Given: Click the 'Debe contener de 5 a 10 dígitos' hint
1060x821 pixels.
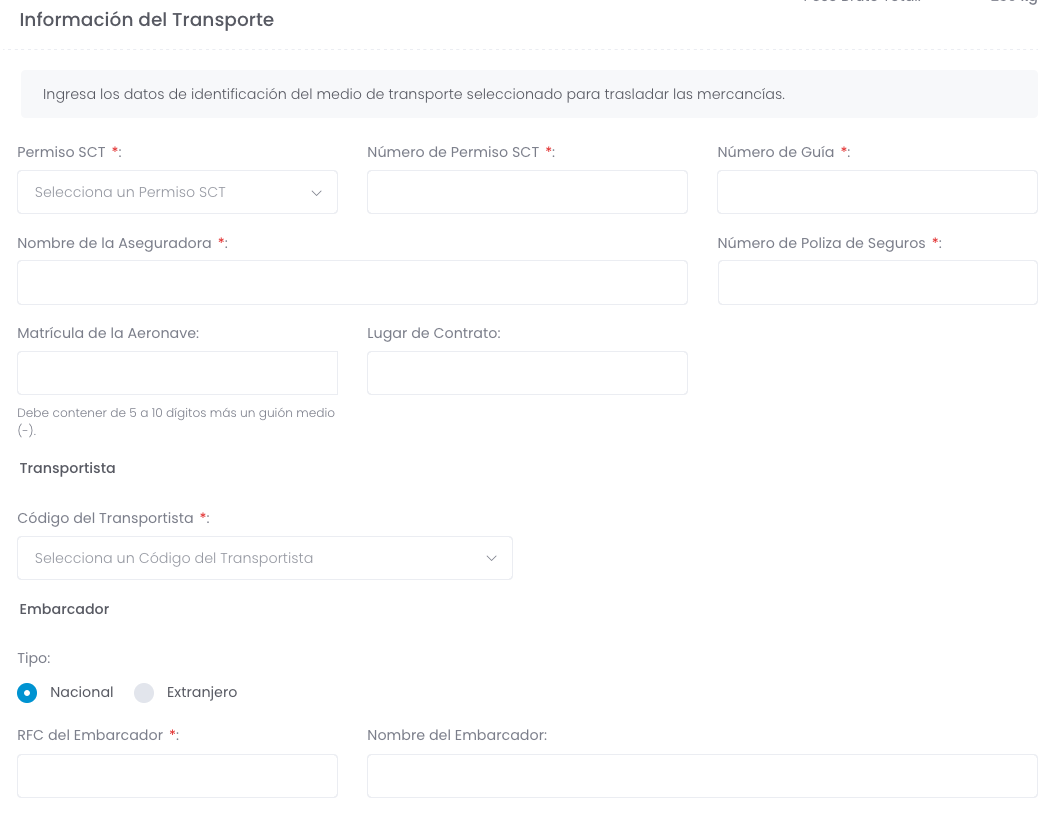Looking at the screenshot, I should pos(176,421).
